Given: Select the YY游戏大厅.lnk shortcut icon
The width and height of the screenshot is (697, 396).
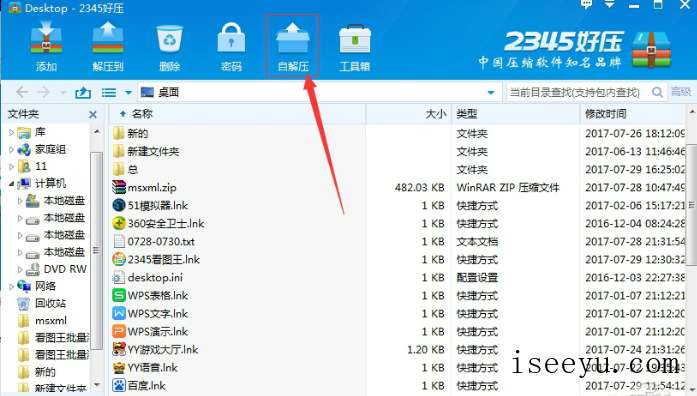Looking at the screenshot, I should [119, 349].
